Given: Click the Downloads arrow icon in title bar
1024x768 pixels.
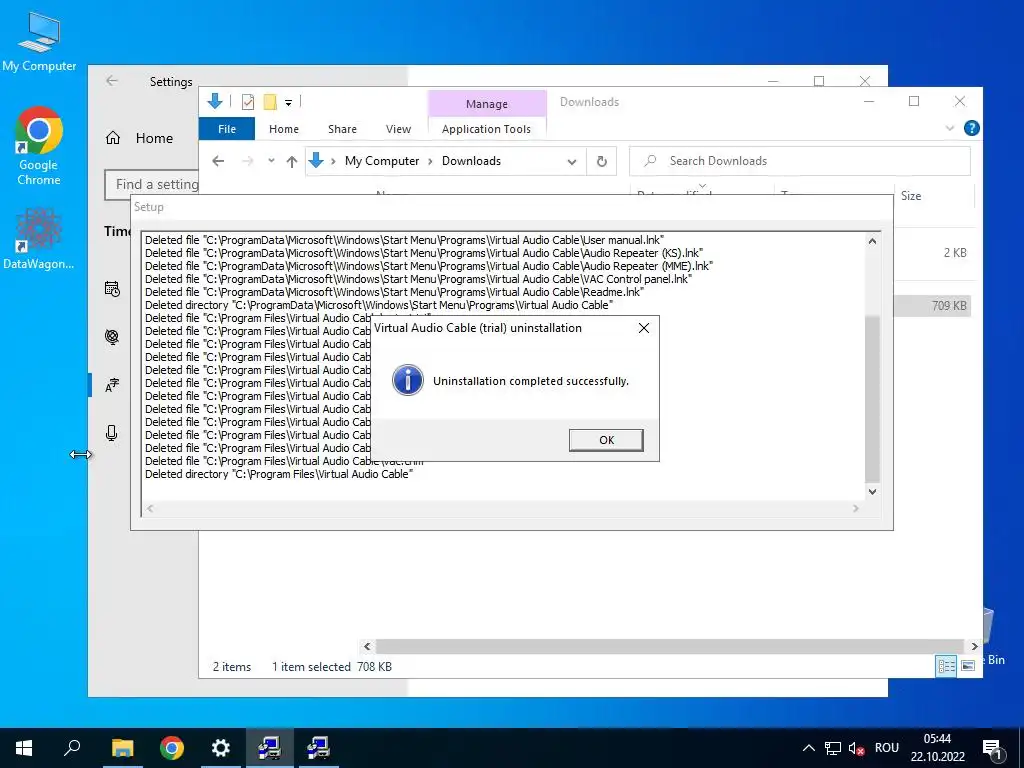Looking at the screenshot, I should 215,101.
